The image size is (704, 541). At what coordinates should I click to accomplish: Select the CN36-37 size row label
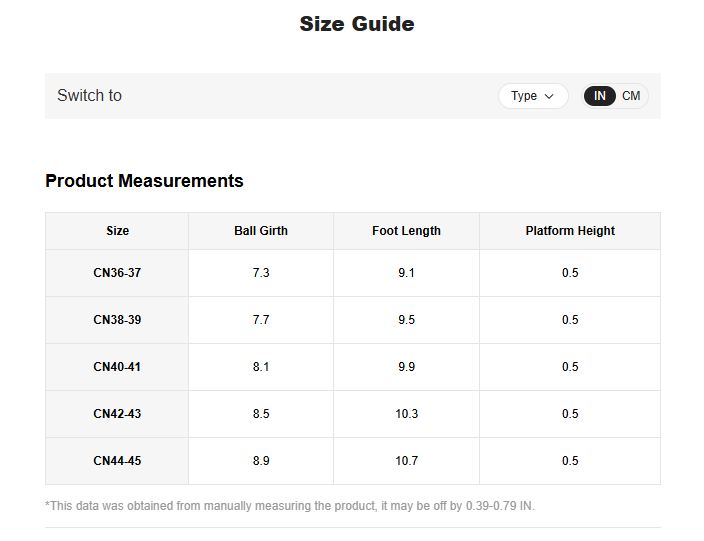pos(117,273)
